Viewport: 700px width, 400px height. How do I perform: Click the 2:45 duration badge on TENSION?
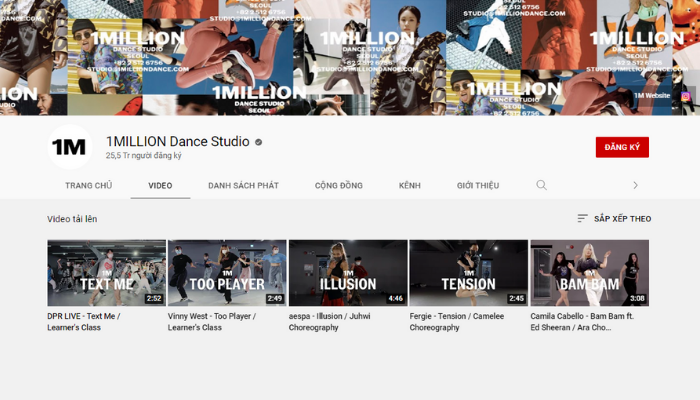pyautogui.click(x=517, y=299)
